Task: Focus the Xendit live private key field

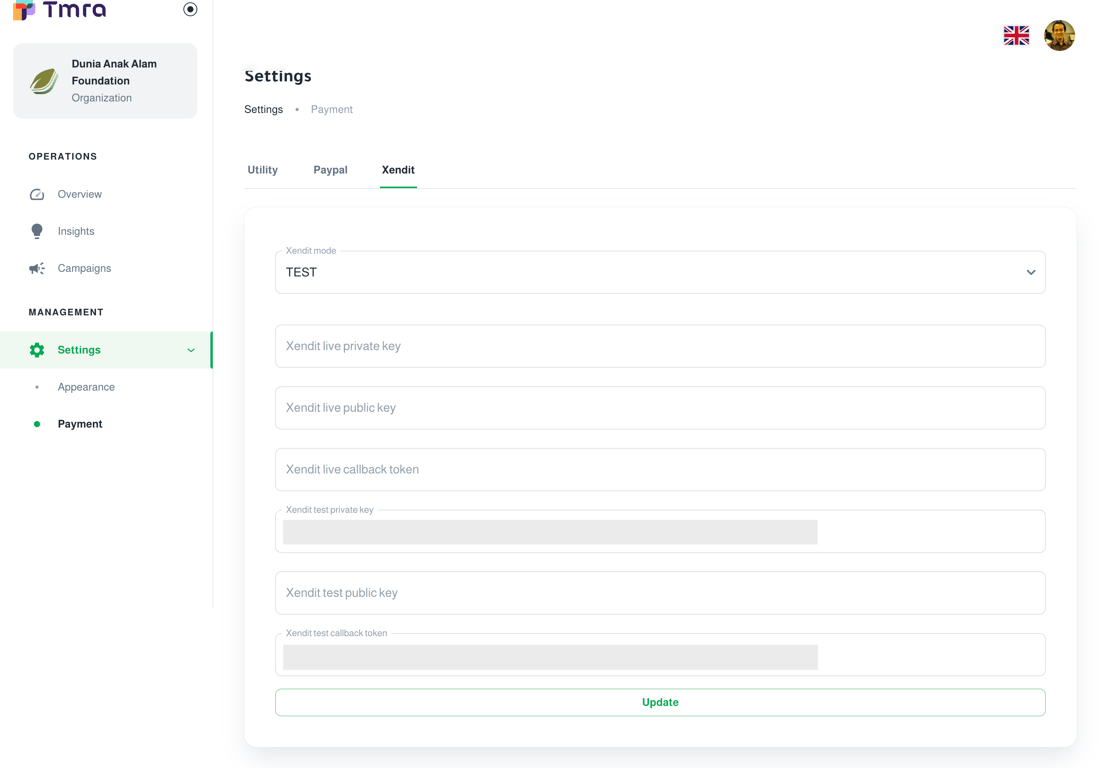Action: (660, 346)
